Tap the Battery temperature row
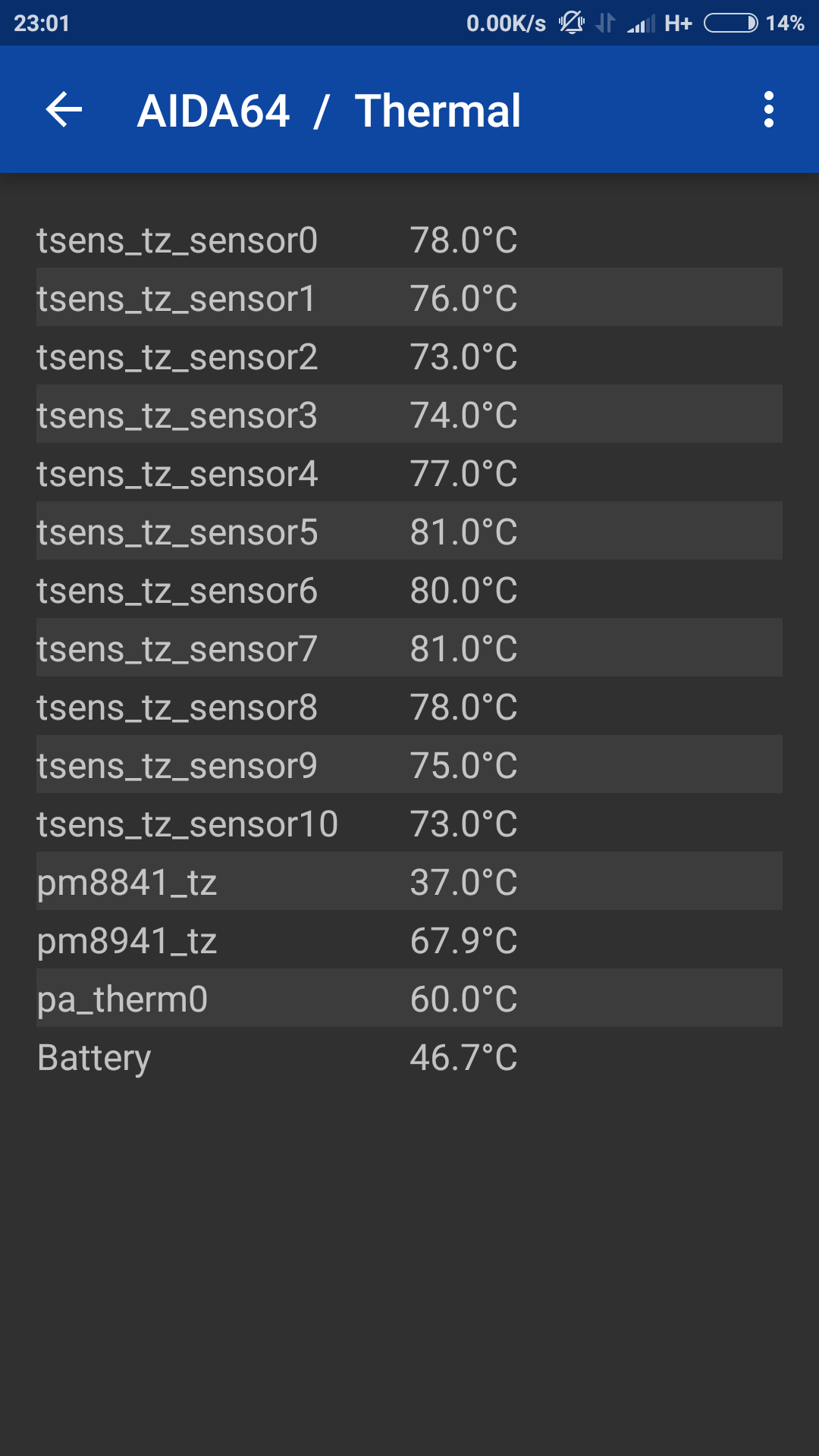 click(409, 1057)
